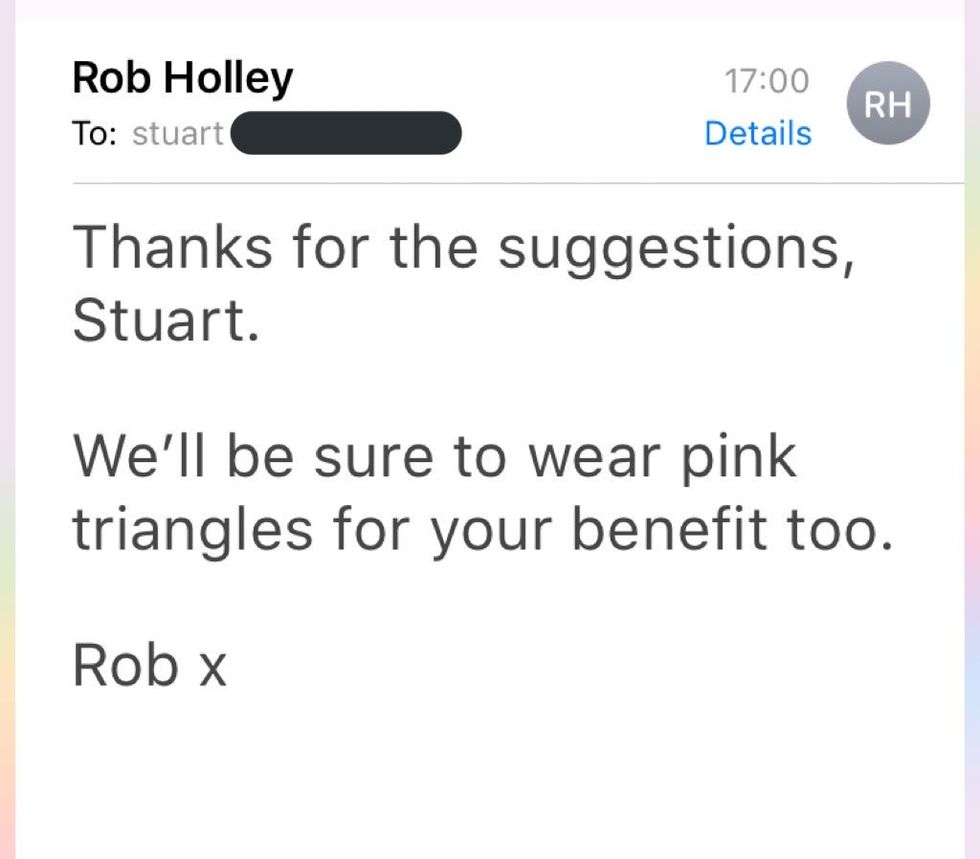Click "Rob" in the signature line
The image size is (980, 859).
[126, 665]
